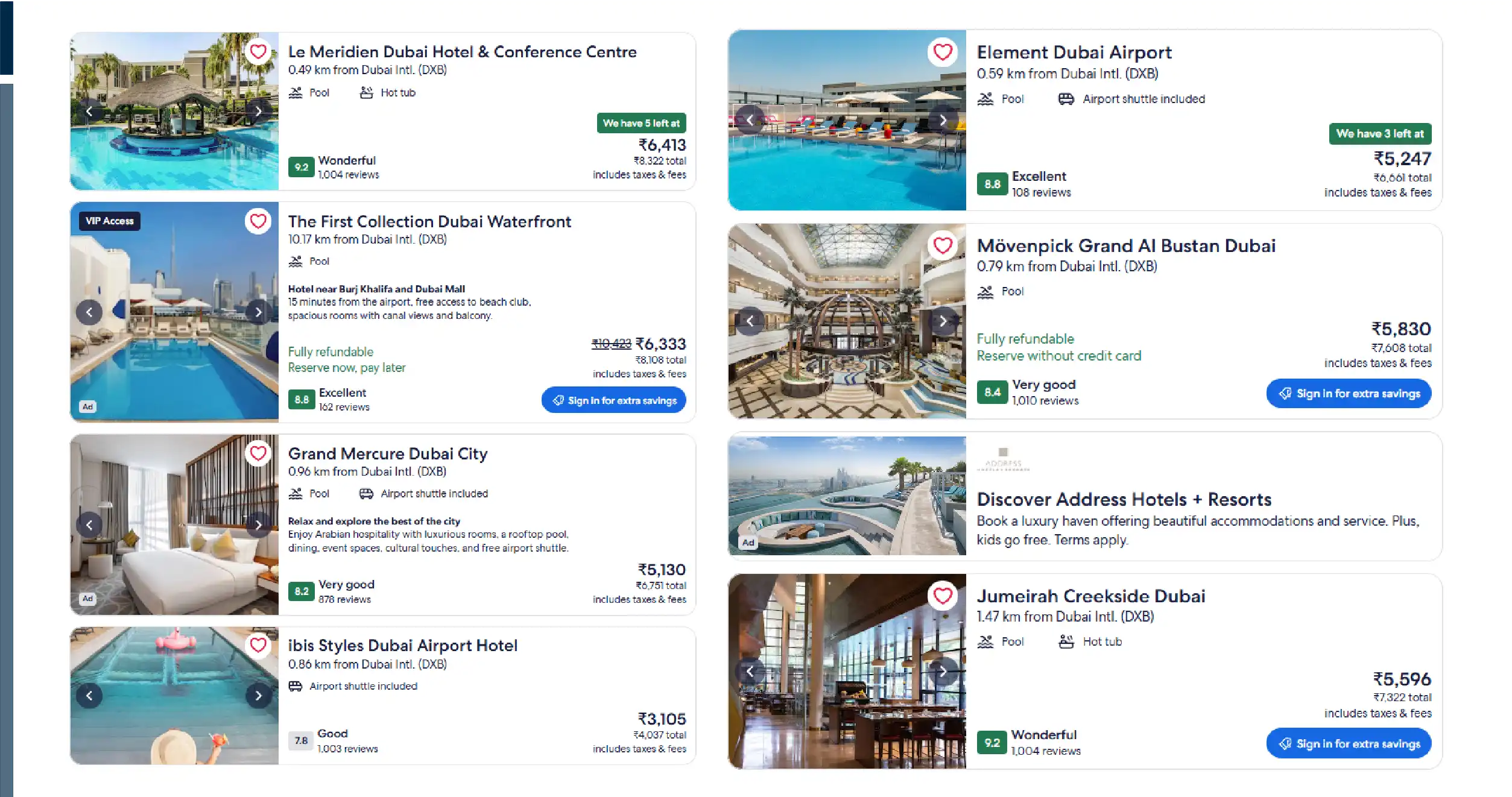Click the Address Hotels infinity pool thumbnail

pyautogui.click(x=847, y=496)
